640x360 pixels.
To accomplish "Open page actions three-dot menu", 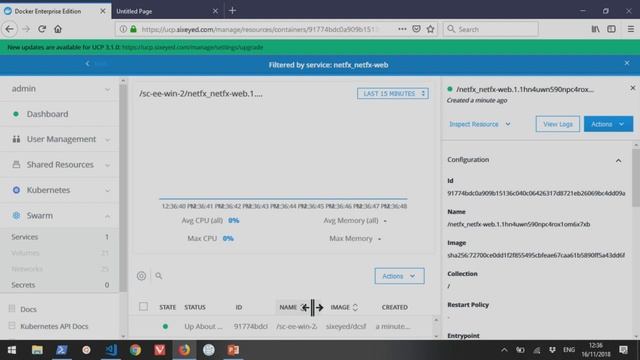I will point(402,29).
